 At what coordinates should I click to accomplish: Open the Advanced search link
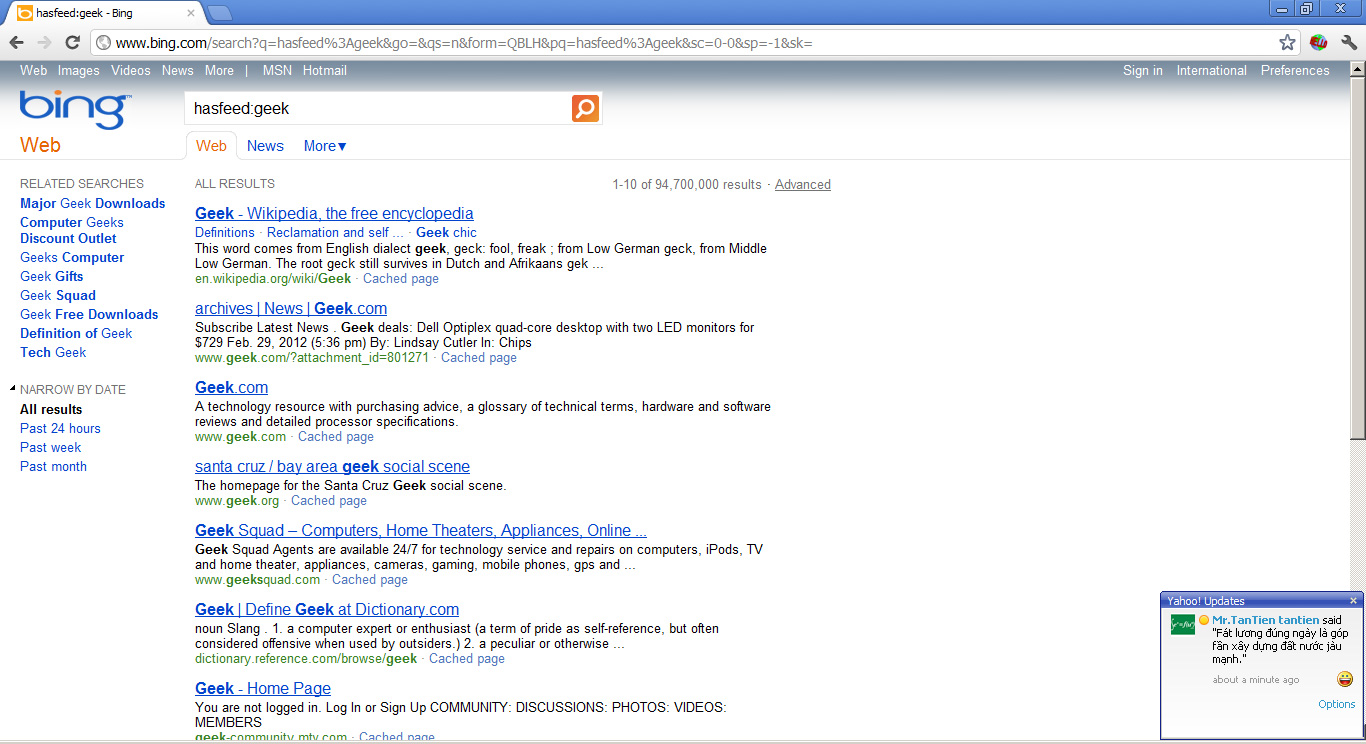tap(803, 185)
